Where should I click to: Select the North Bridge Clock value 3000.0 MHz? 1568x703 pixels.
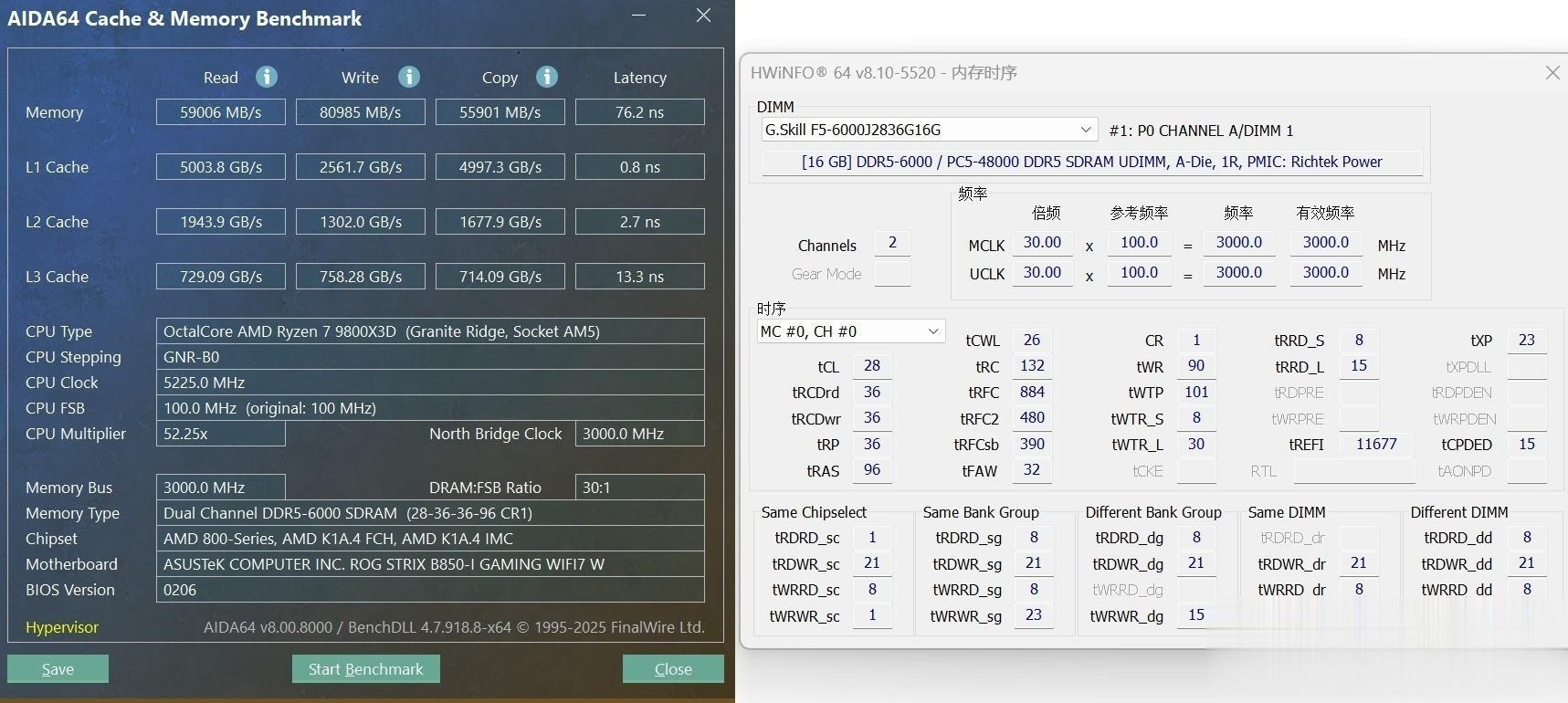tap(640, 434)
